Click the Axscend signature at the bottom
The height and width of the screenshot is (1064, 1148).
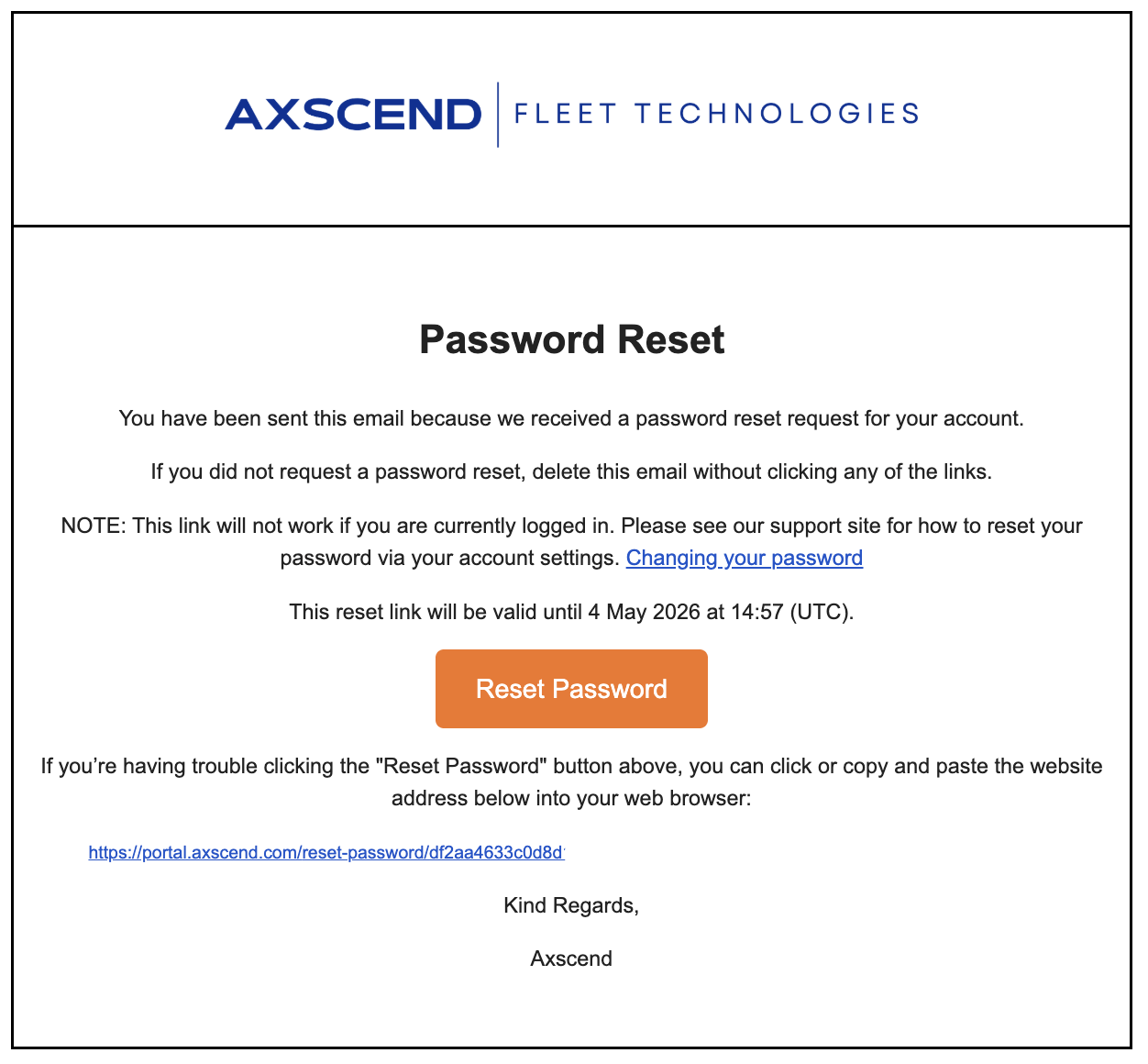click(571, 959)
